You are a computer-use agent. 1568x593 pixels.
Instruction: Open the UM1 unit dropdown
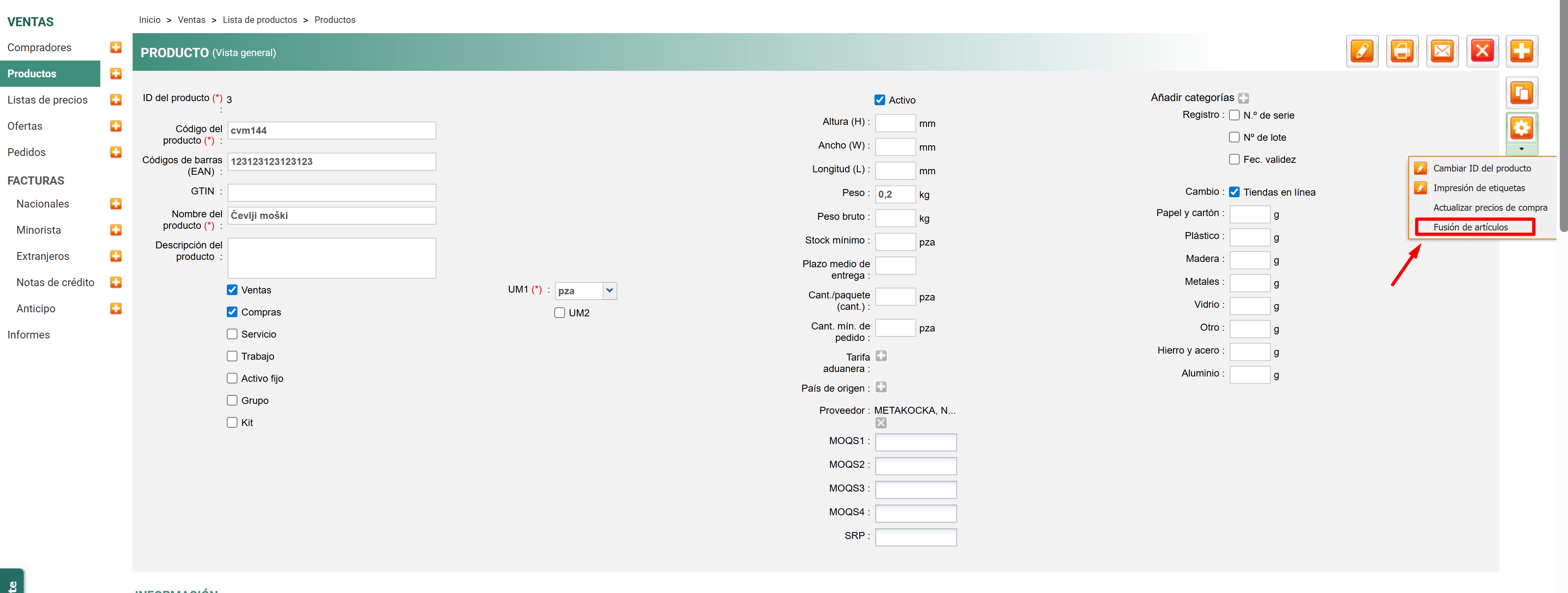click(609, 291)
